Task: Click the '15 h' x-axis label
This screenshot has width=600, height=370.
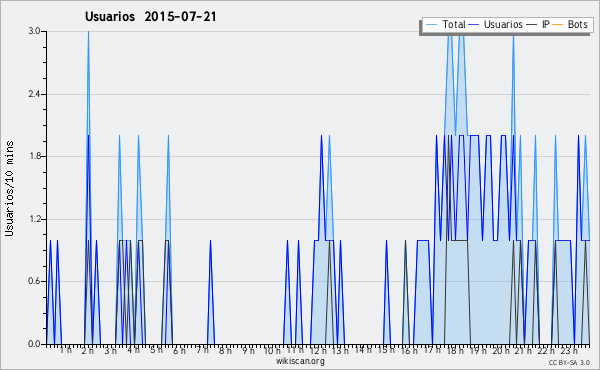Action: 386,350
